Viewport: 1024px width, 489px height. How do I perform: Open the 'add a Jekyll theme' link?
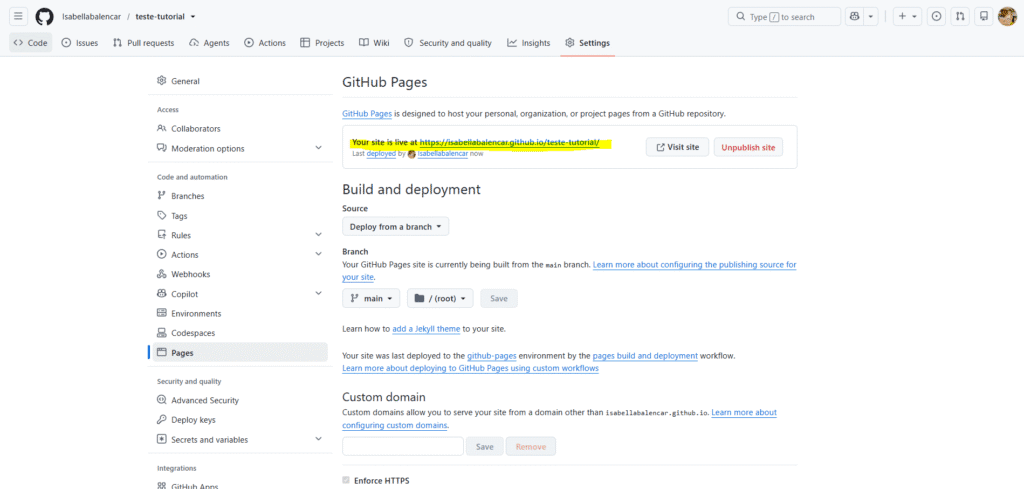(x=426, y=329)
